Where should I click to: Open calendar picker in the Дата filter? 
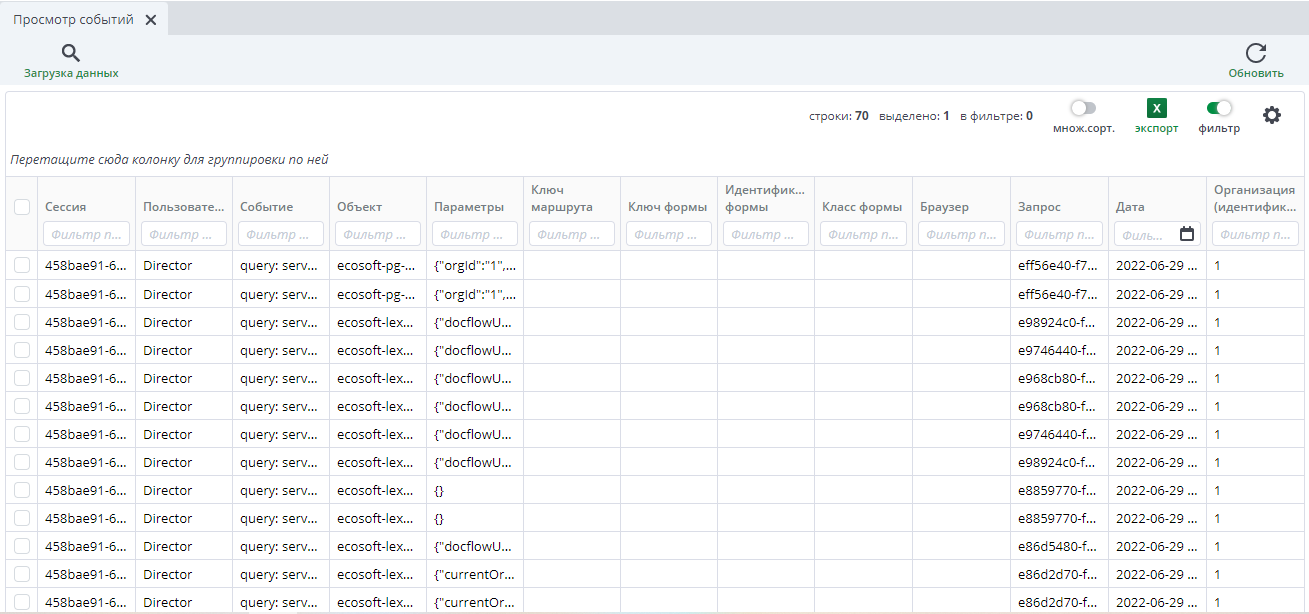pyautogui.click(x=1187, y=234)
